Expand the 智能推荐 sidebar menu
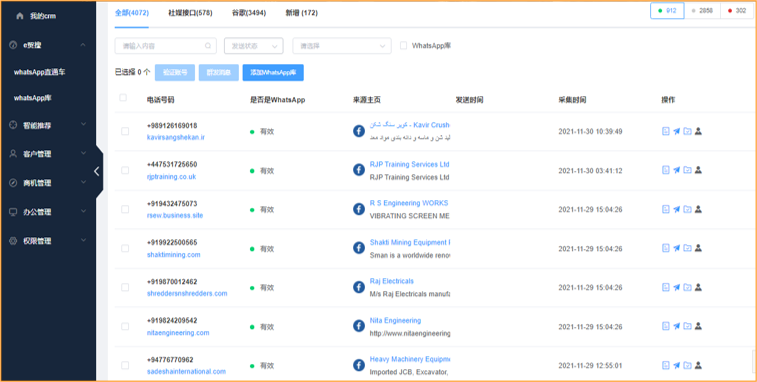Screen dimensions: 757x382 tap(83, 125)
